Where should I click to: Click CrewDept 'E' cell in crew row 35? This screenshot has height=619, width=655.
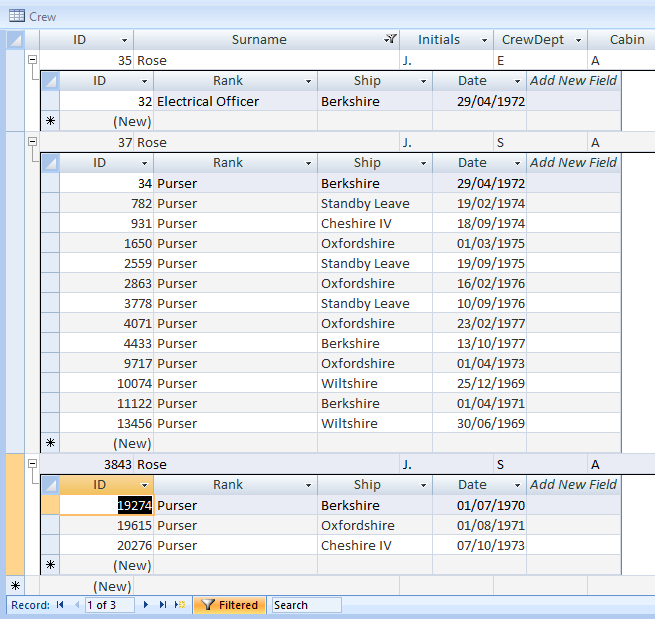pos(541,61)
